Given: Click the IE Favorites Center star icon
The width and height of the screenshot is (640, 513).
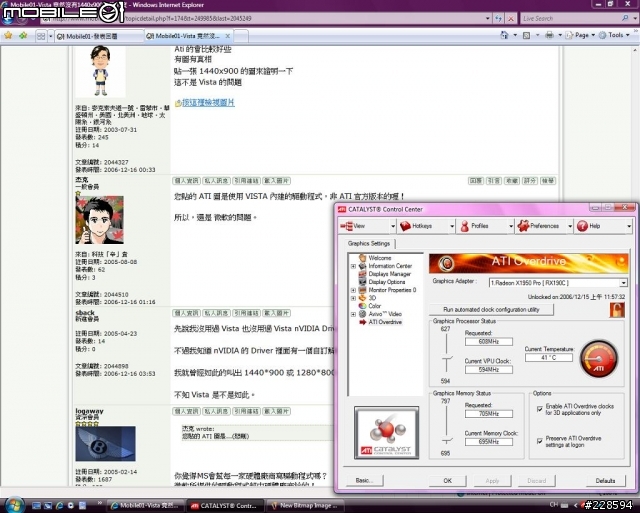Looking at the screenshot, I should pos(8,36).
